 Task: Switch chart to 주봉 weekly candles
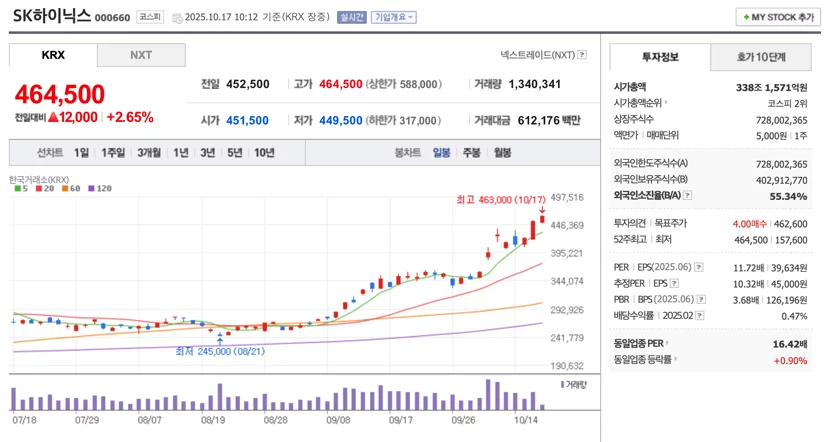471,153
